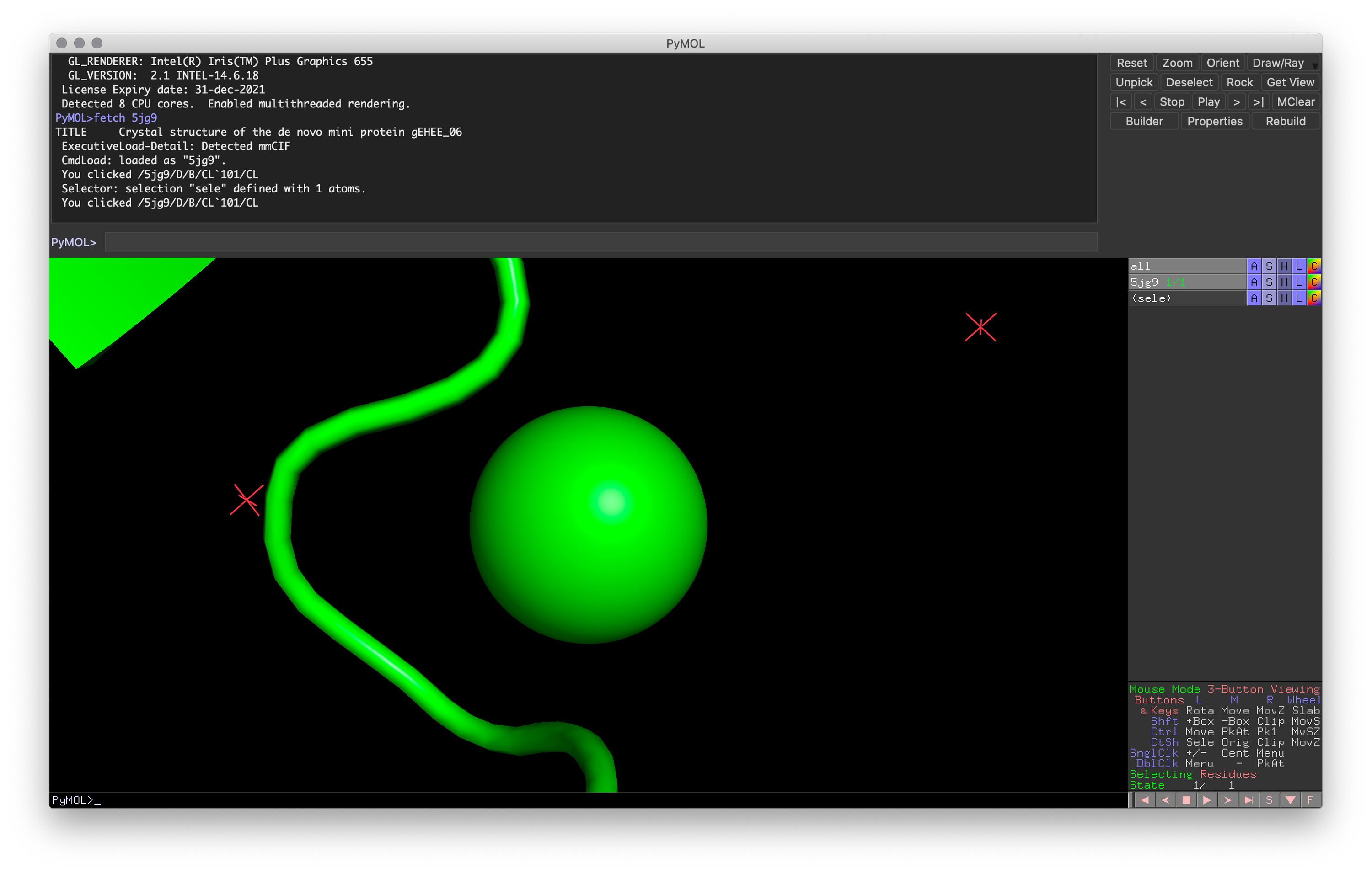
Task: Click the Play movie button
Action: (1208, 101)
